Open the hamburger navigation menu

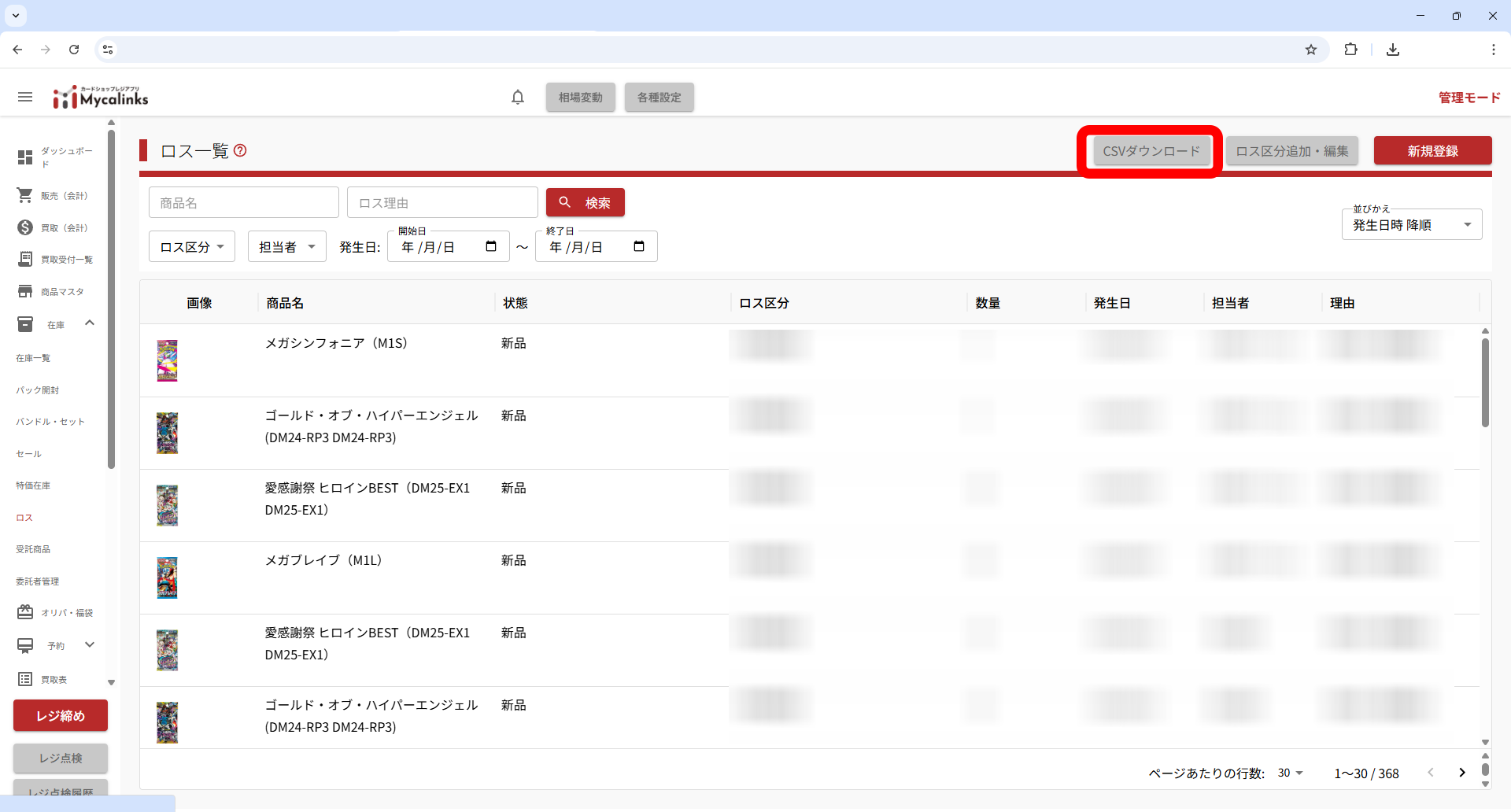click(x=25, y=97)
